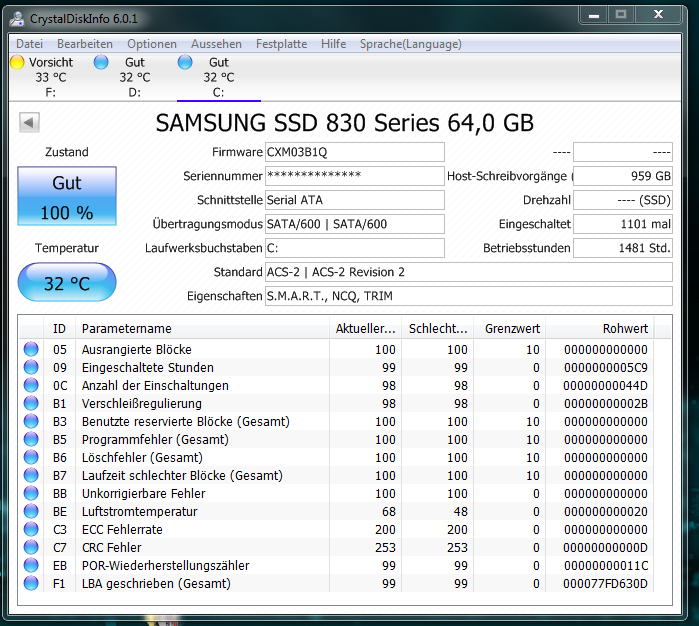The height and width of the screenshot is (626, 699).
Task: Click status icon of Verschleißregulierung row
Action: [31, 403]
